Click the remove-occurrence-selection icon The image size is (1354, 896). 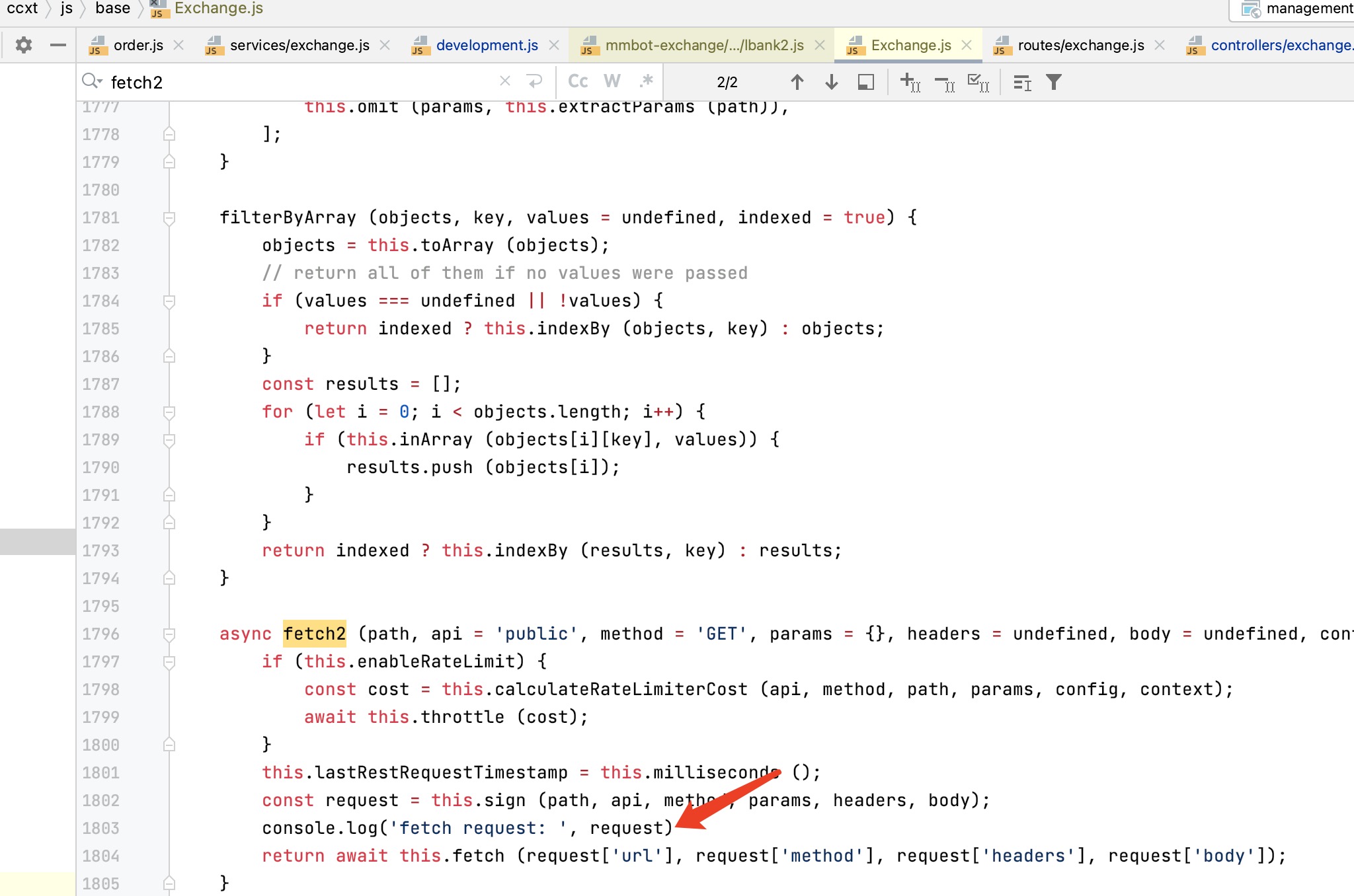tap(943, 82)
